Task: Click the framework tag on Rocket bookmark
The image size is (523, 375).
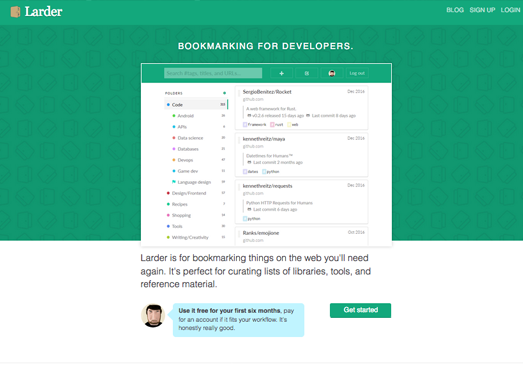Action: (254, 124)
